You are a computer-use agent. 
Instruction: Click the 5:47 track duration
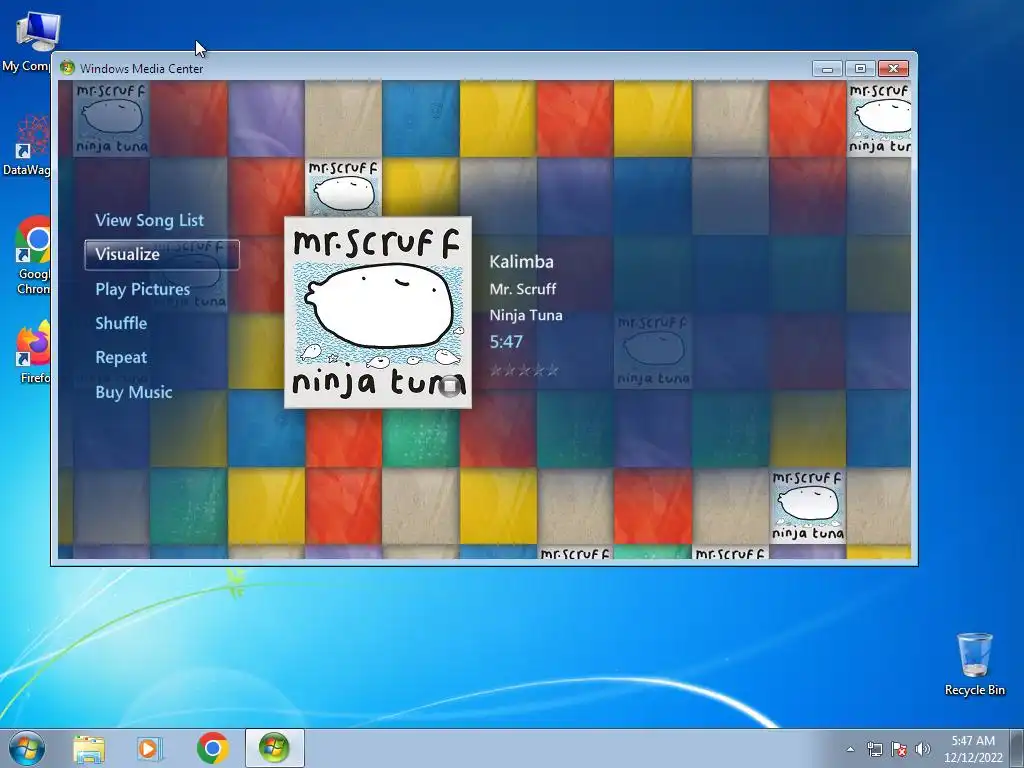pos(506,342)
